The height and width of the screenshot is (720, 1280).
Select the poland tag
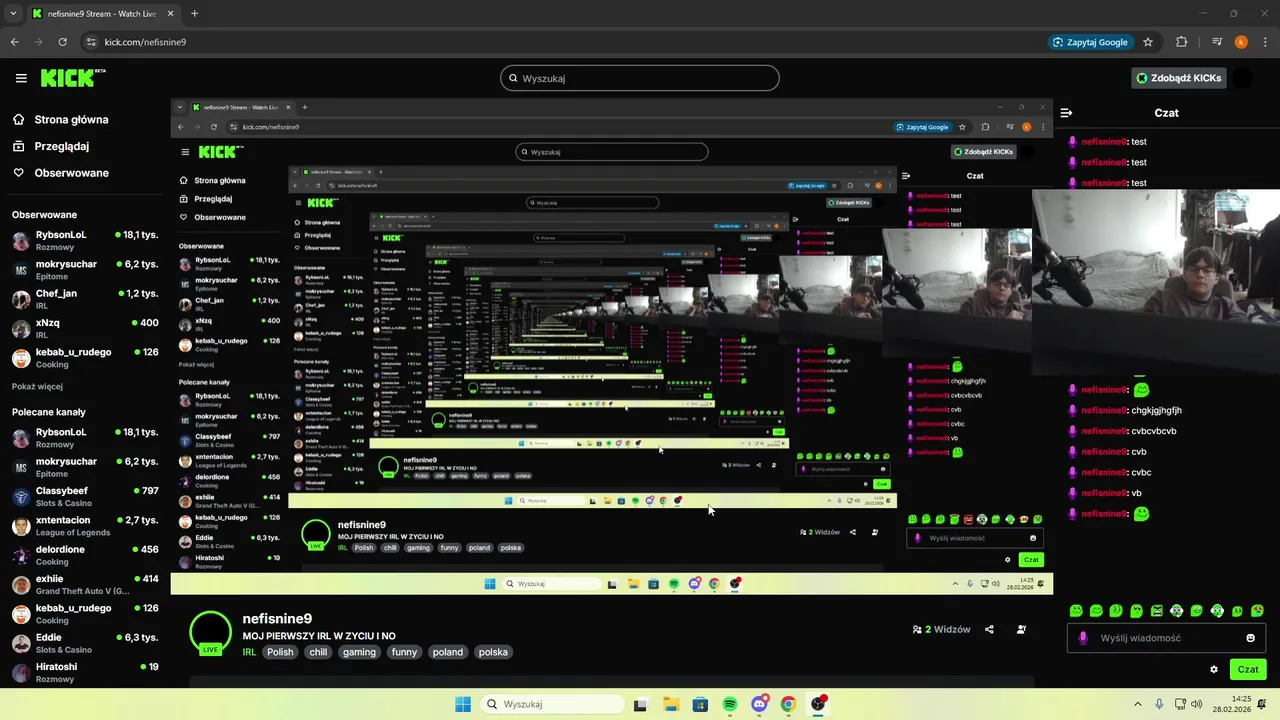pos(447,652)
